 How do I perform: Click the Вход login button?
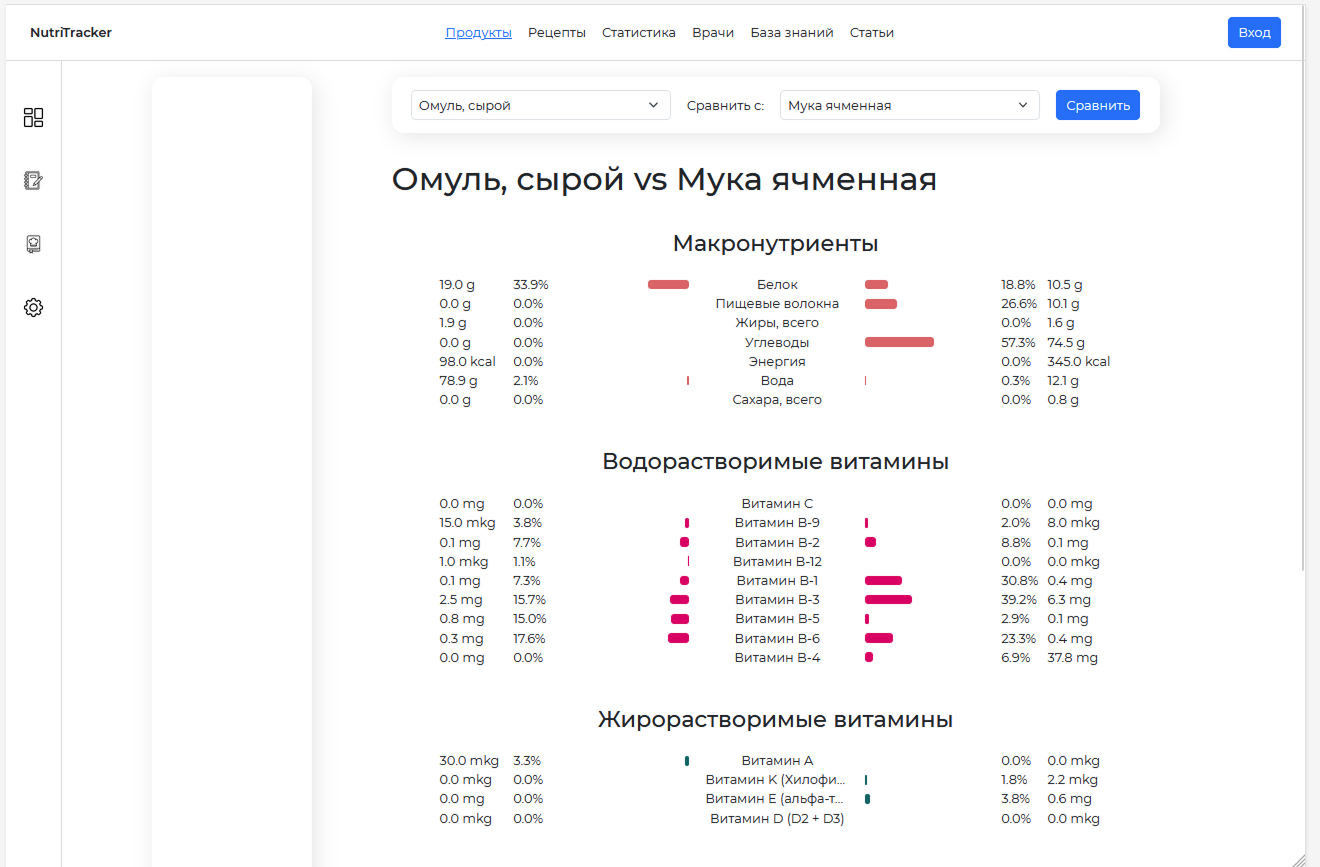pyautogui.click(x=1254, y=32)
